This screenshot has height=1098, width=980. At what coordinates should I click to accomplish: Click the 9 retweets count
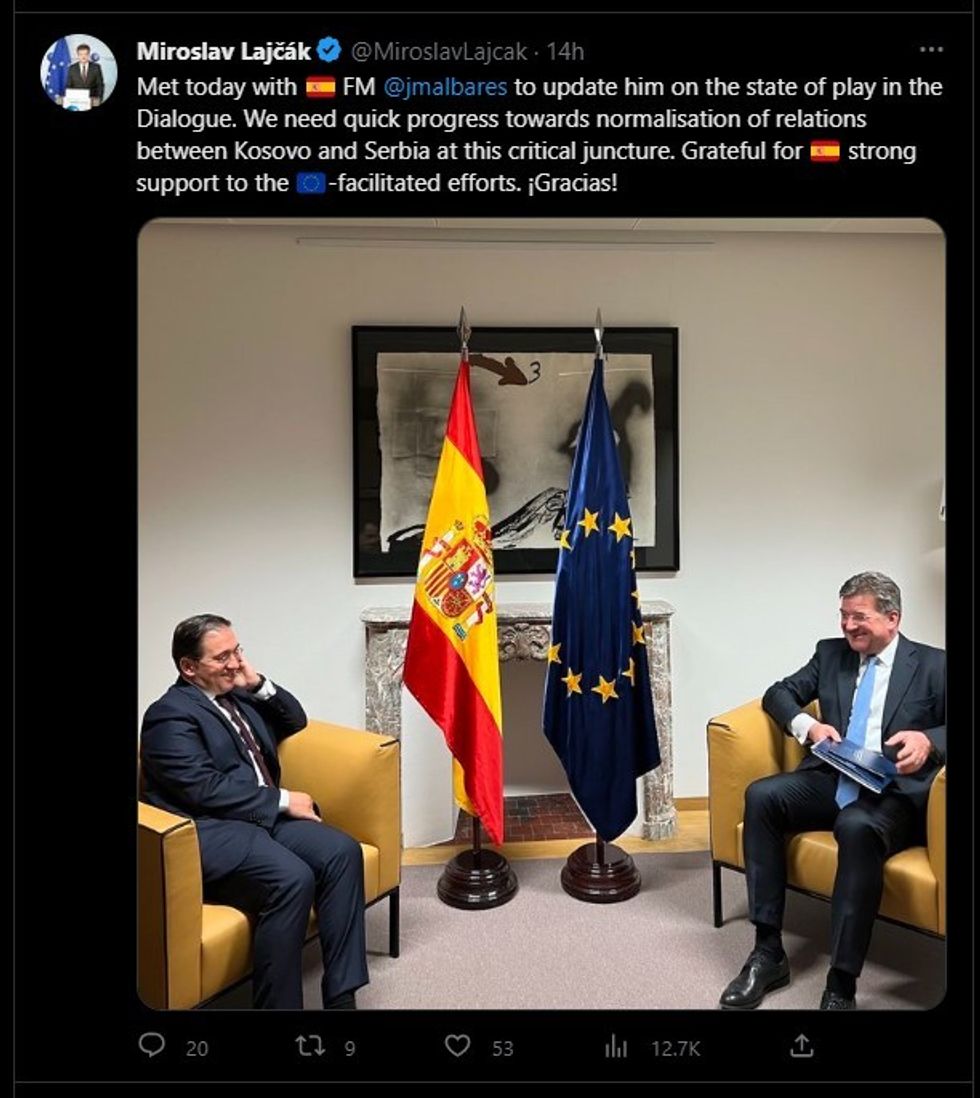pyautogui.click(x=350, y=1048)
